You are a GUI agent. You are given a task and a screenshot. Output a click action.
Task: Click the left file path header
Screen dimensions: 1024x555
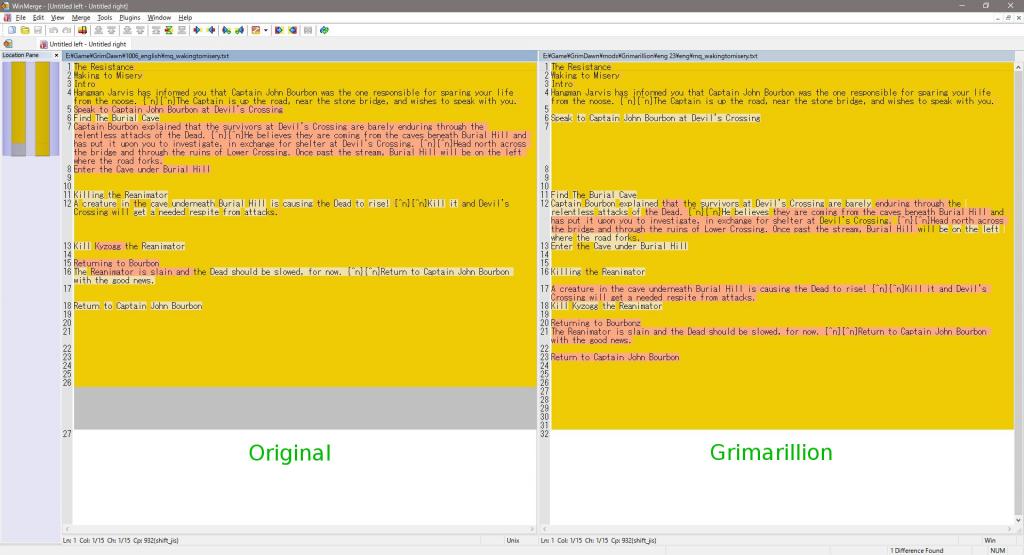pos(300,56)
